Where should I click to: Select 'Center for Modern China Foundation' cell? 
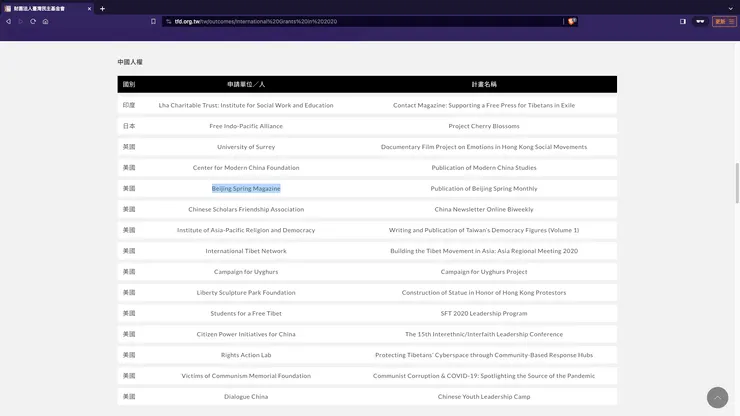[246, 168]
